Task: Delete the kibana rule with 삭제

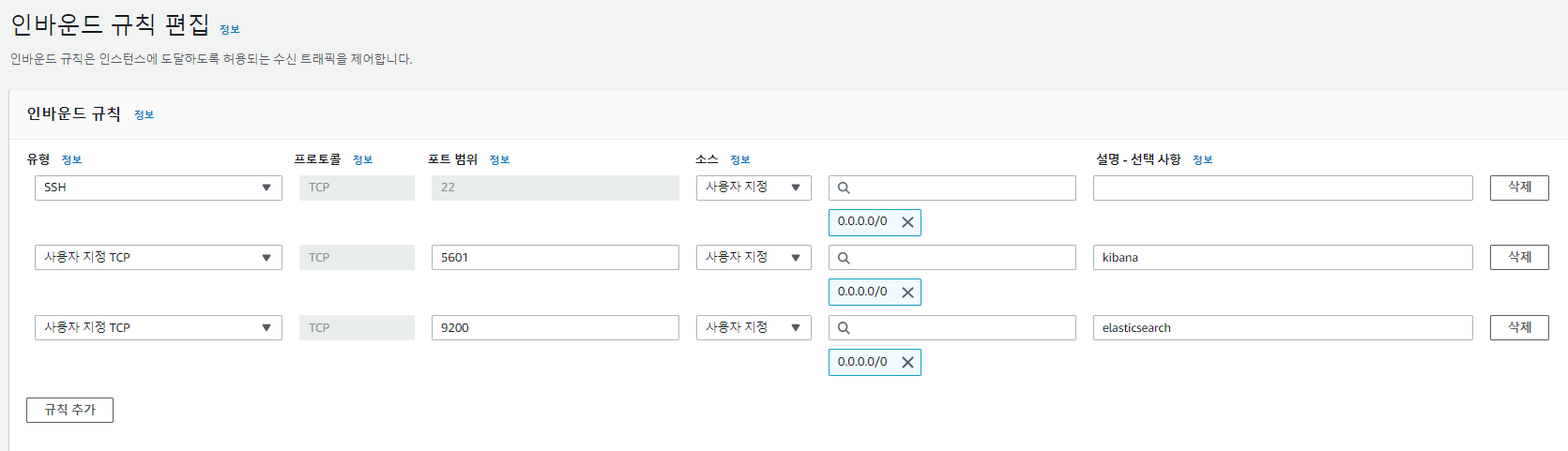Action: point(1519,258)
